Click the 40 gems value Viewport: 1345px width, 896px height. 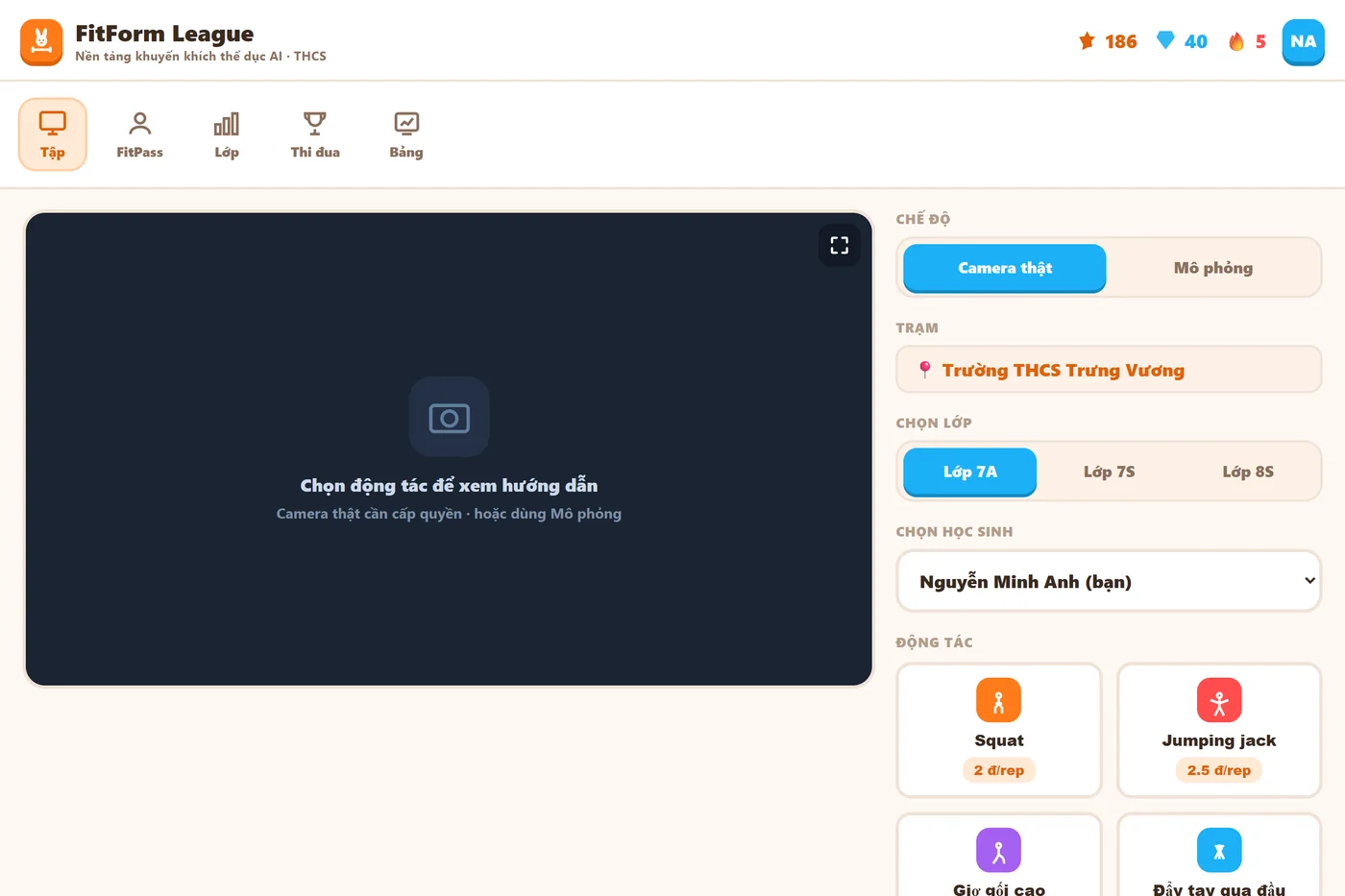click(1196, 41)
